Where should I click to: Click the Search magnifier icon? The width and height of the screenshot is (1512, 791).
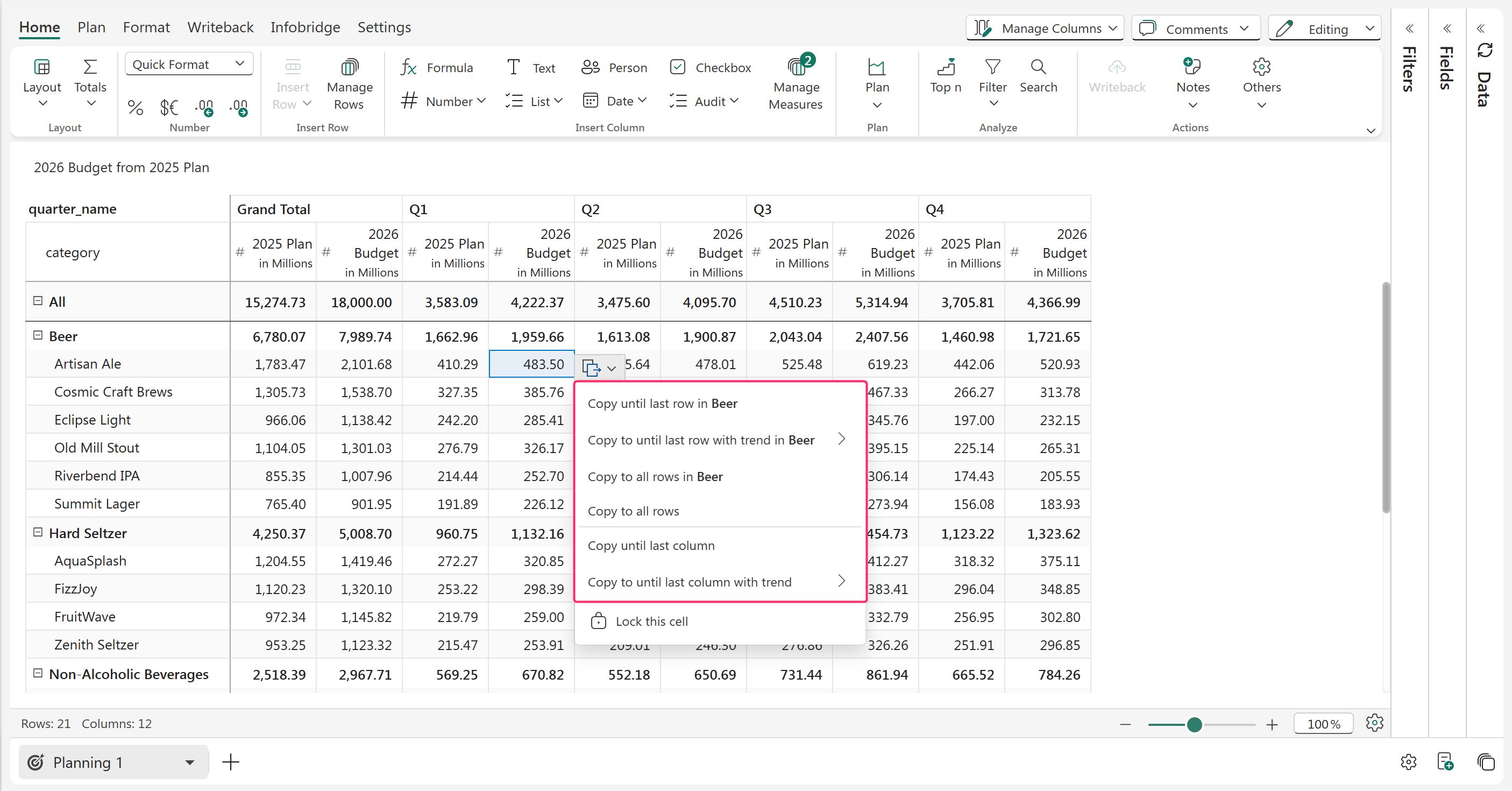click(x=1038, y=67)
